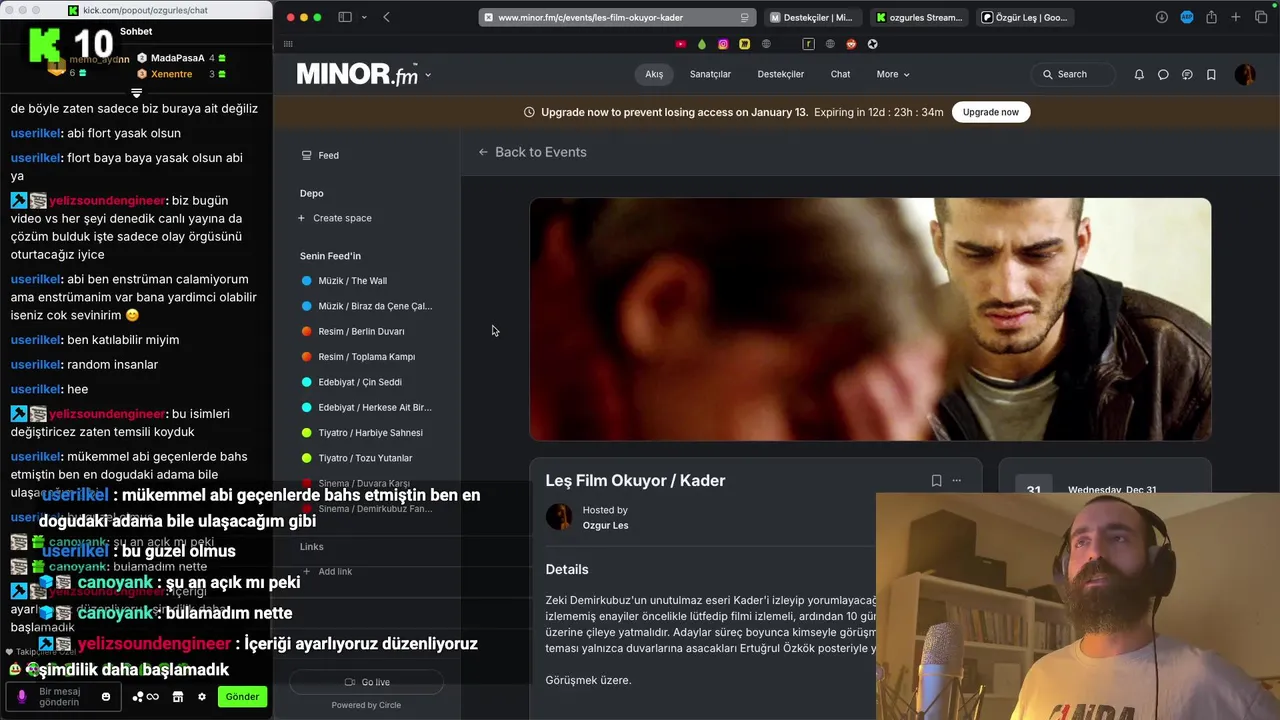Switch to the Chat navigation tab
The image size is (1280, 720).
pos(840,74)
